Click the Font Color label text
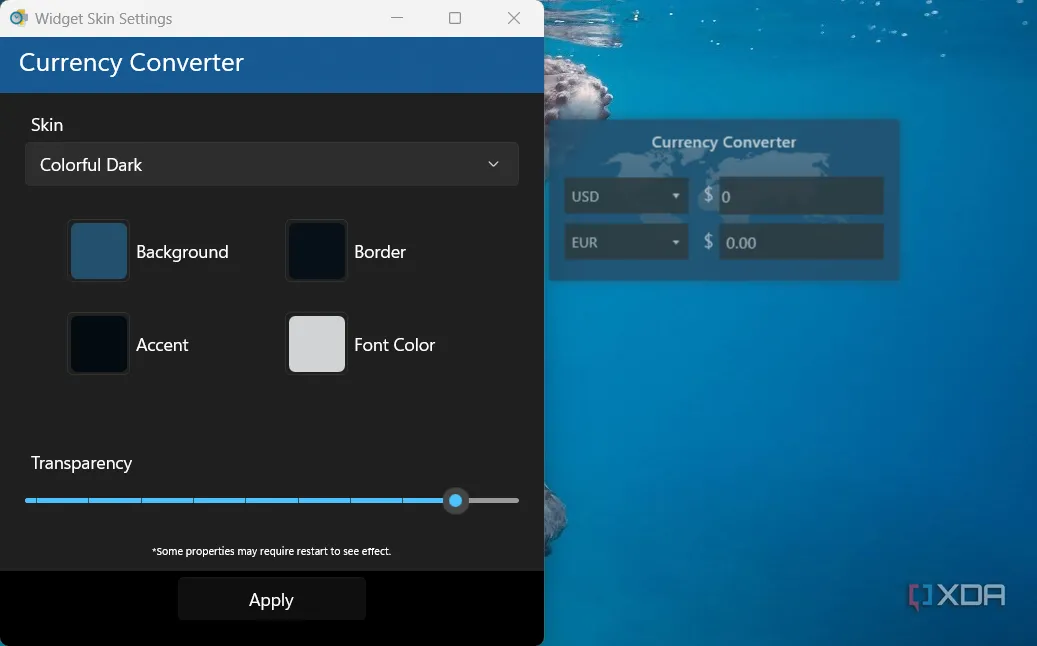The image size is (1037, 646). point(394,344)
